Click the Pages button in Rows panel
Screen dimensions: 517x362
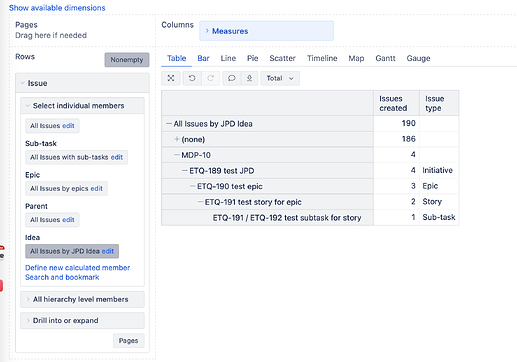128,341
